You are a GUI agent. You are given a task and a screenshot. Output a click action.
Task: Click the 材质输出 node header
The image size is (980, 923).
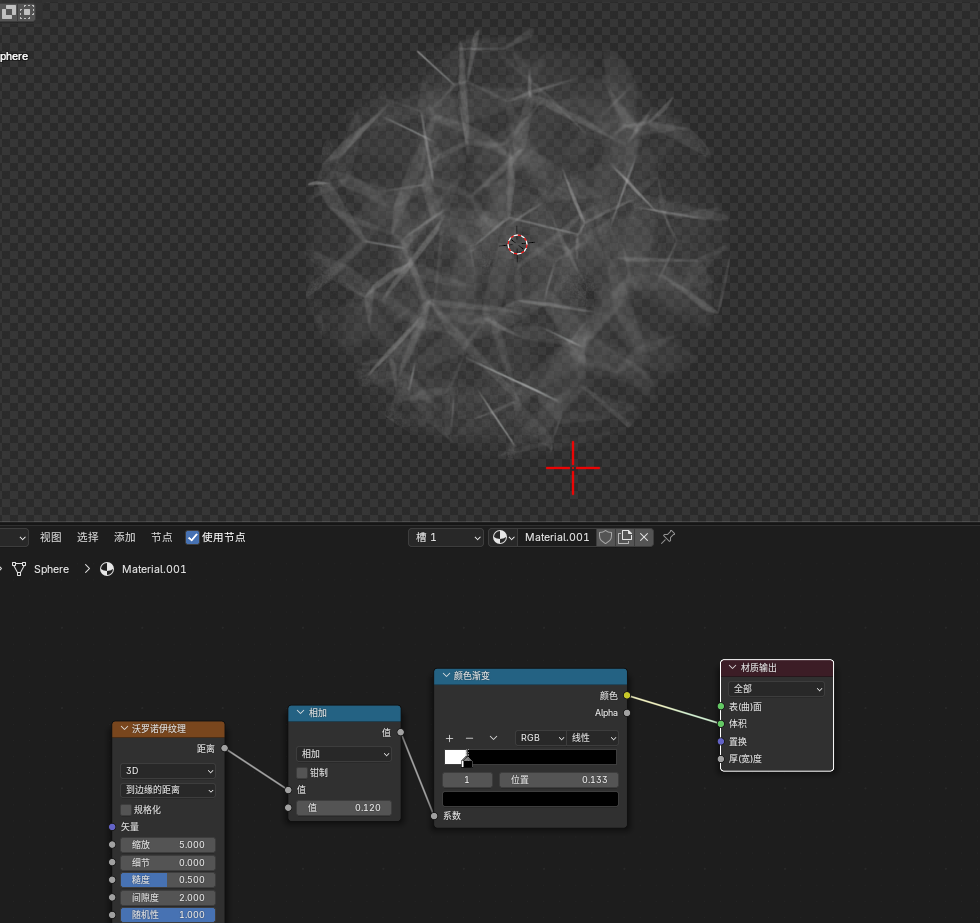[777, 667]
